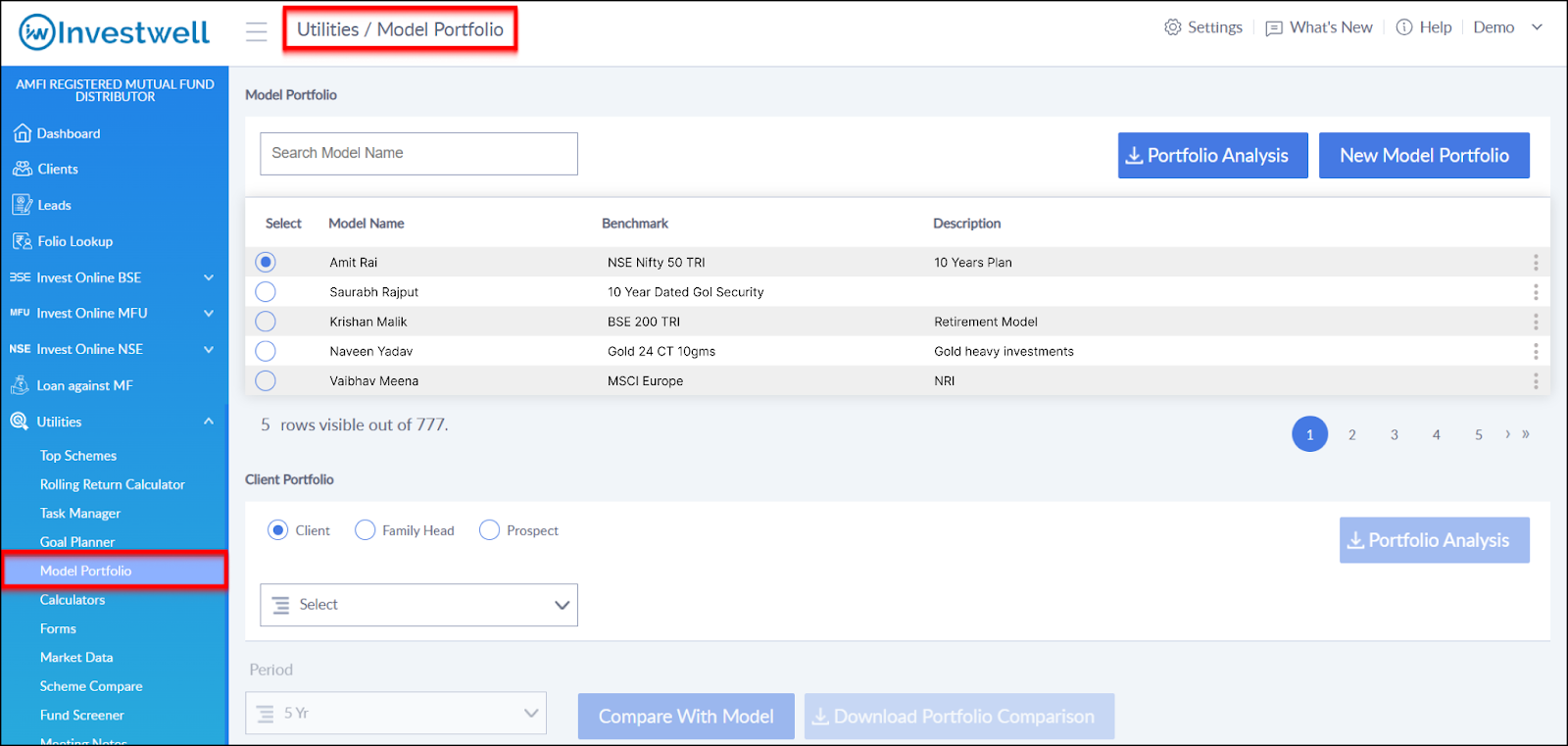Go to page 5
Viewport: 1568px width, 746px height.
(x=1479, y=434)
